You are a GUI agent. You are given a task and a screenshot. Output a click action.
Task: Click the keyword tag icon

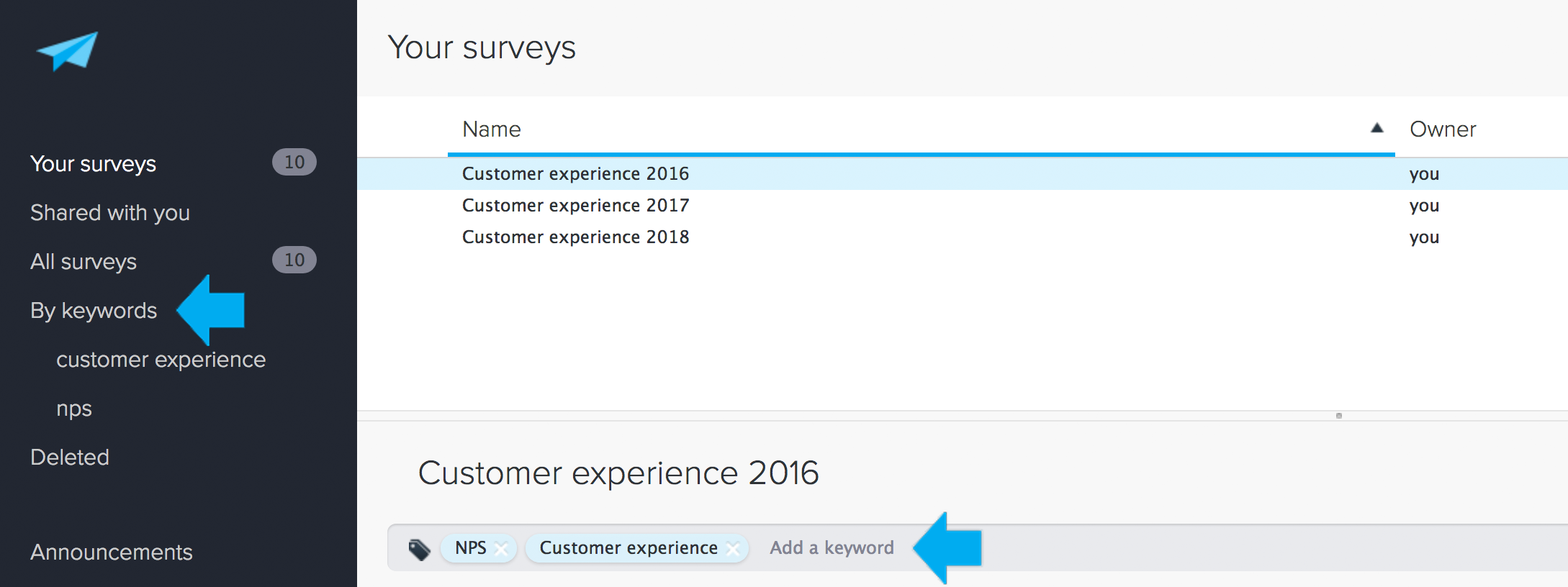[x=419, y=550]
